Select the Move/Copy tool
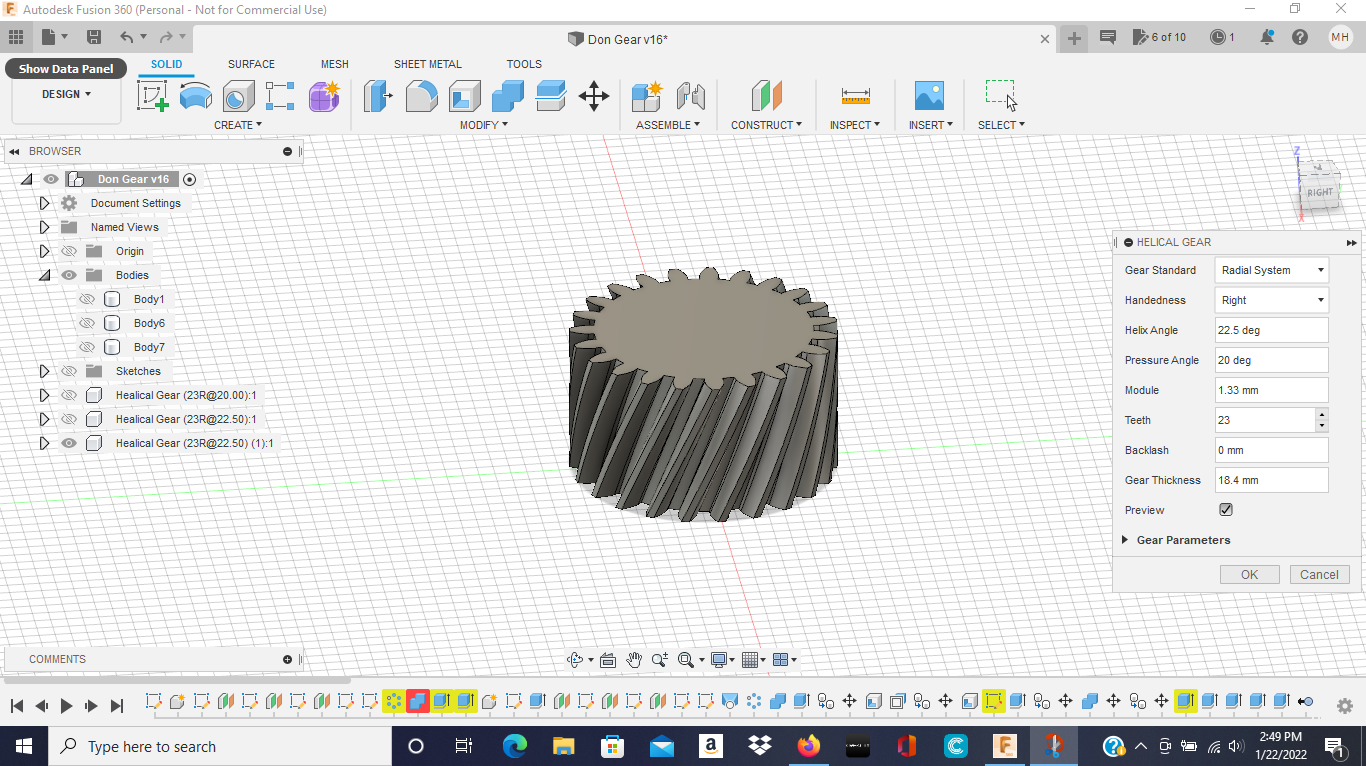The image size is (1366, 766). pyautogui.click(x=594, y=96)
